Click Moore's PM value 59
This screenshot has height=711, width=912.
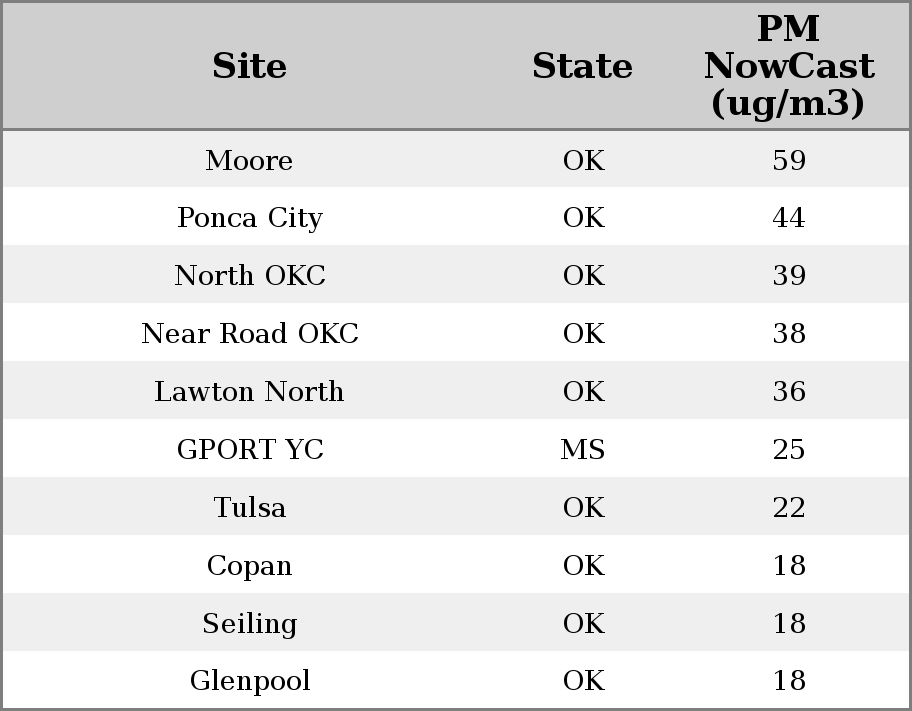click(788, 160)
